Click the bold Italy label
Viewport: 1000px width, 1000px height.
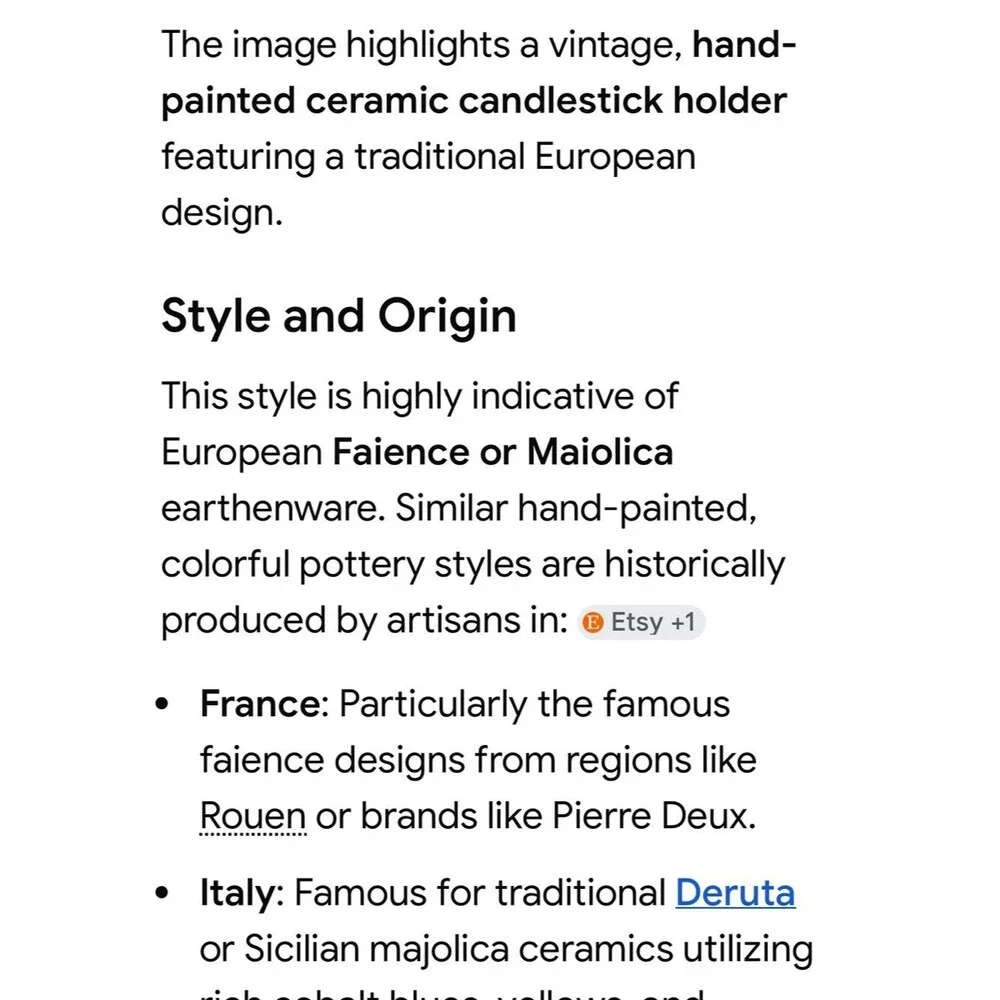click(237, 892)
